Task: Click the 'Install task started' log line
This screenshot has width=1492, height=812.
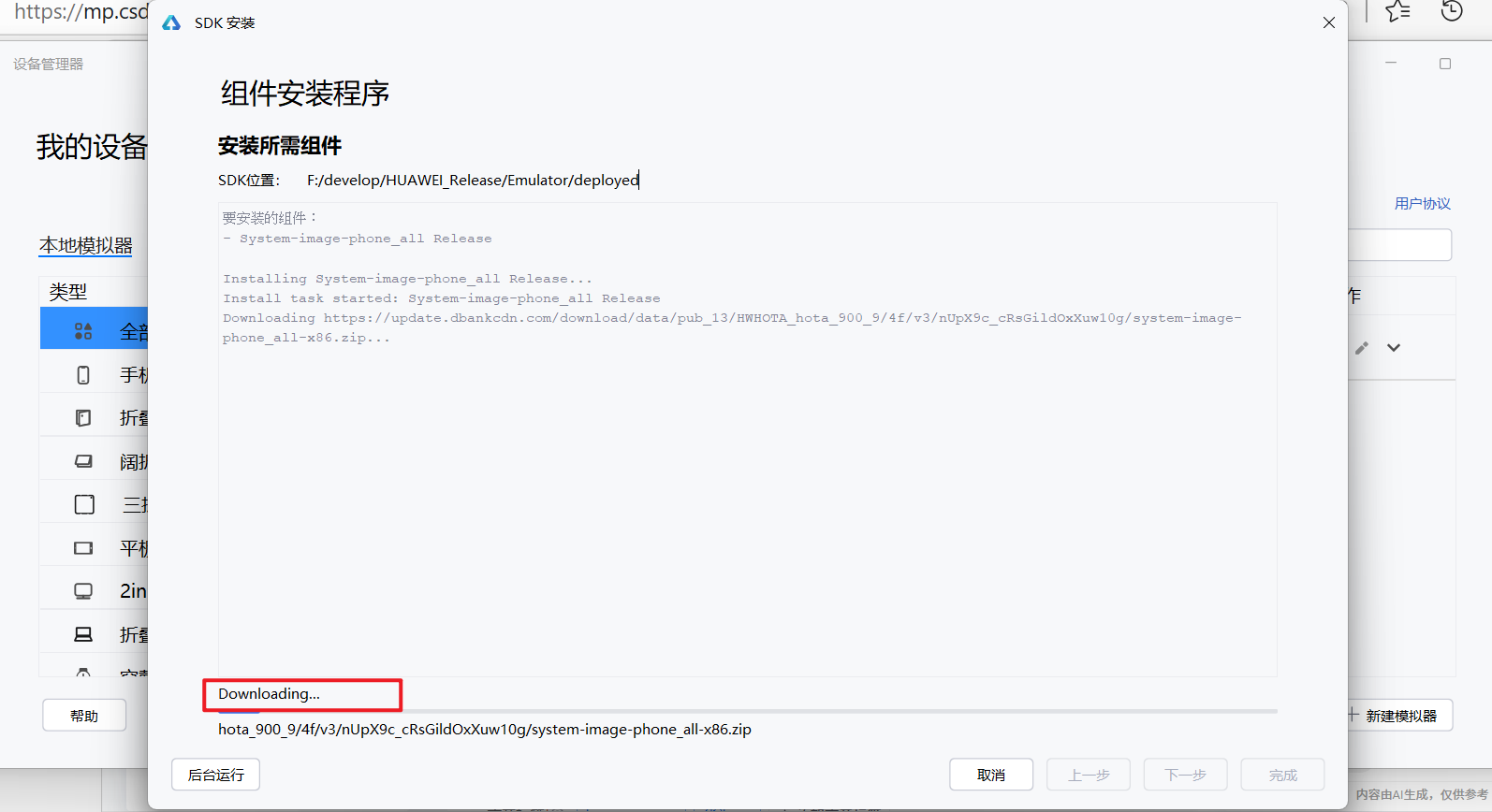Action: (441, 298)
